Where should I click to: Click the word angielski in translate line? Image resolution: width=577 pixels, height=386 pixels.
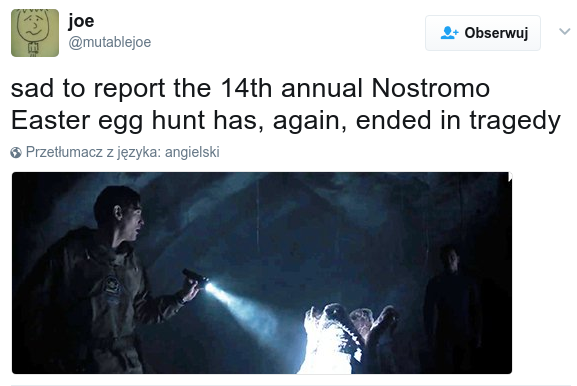192,152
